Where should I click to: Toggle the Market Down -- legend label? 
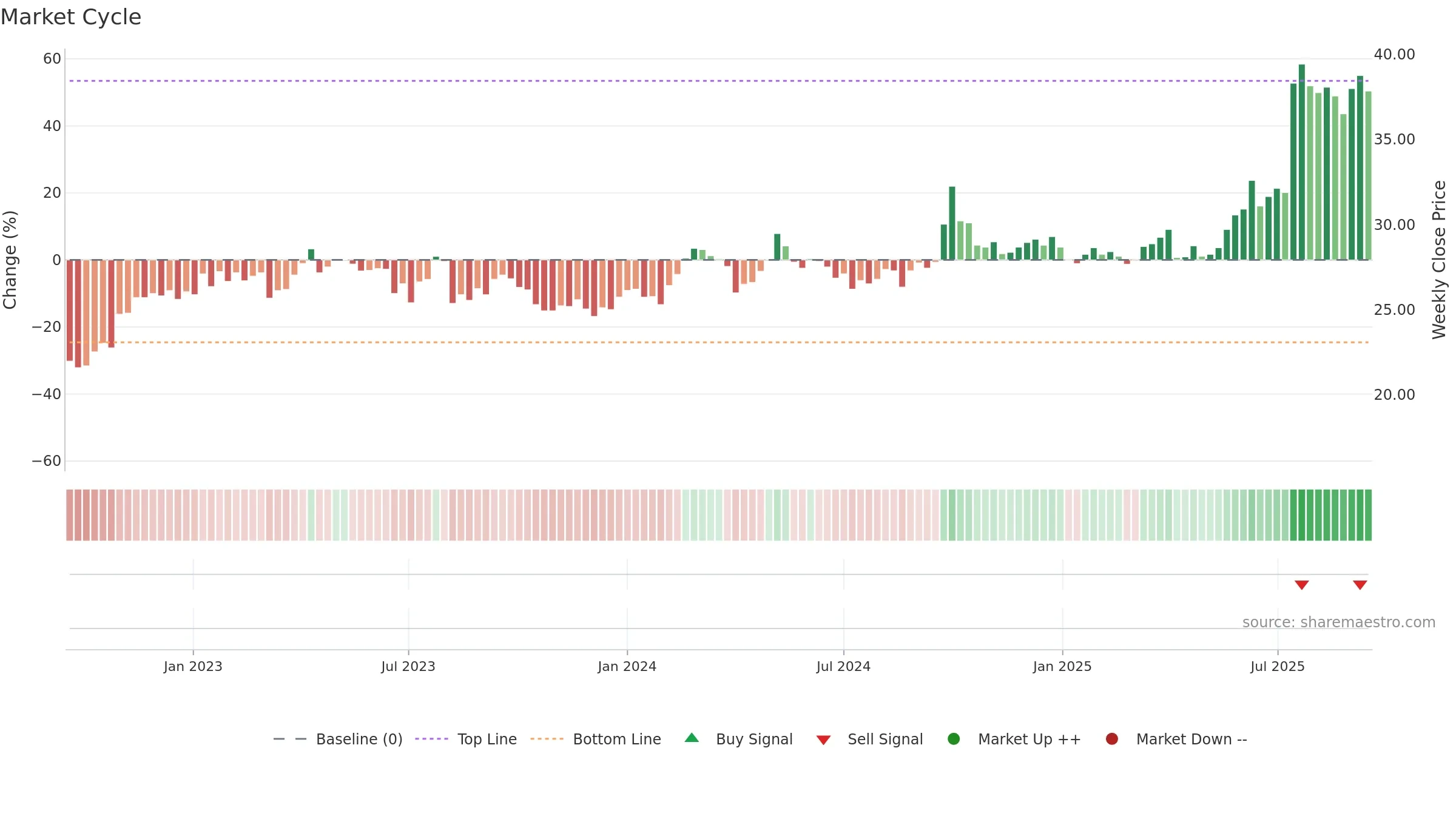click(x=1191, y=739)
